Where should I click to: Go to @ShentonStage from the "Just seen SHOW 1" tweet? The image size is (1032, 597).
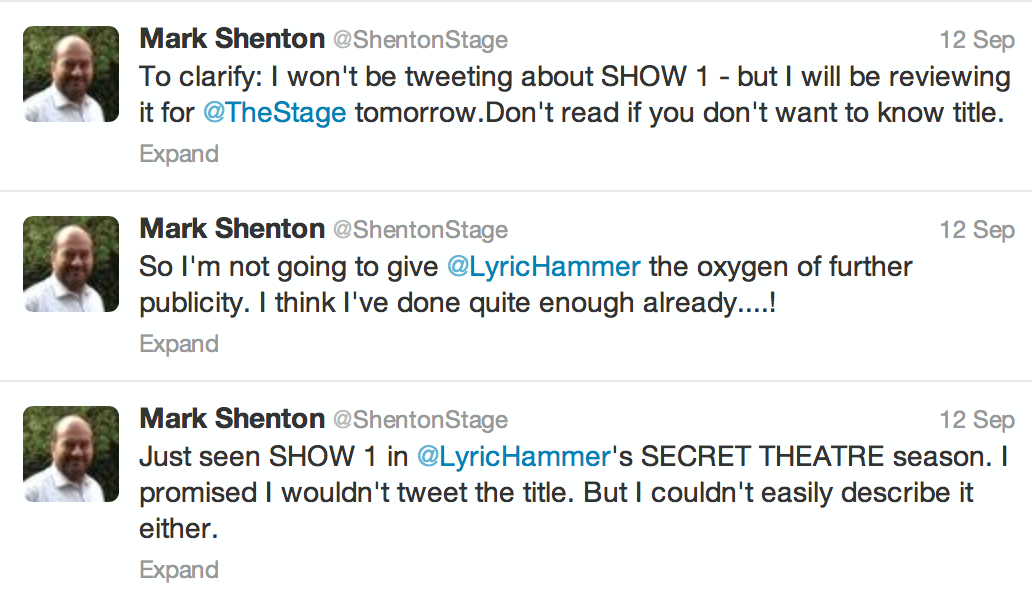420,420
